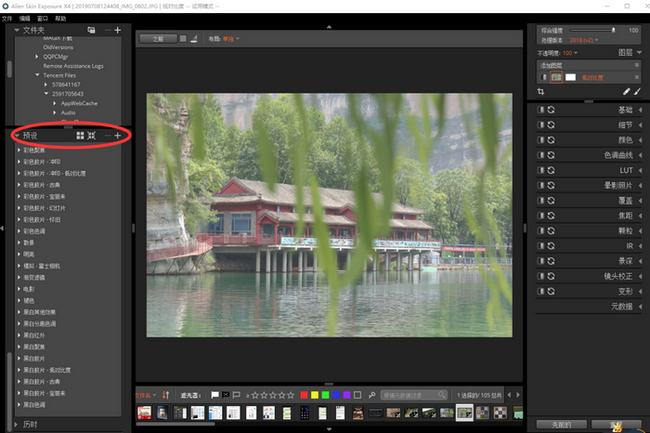Toggle the LUT panel on/off switch
The width and height of the screenshot is (650, 433).
541,170
